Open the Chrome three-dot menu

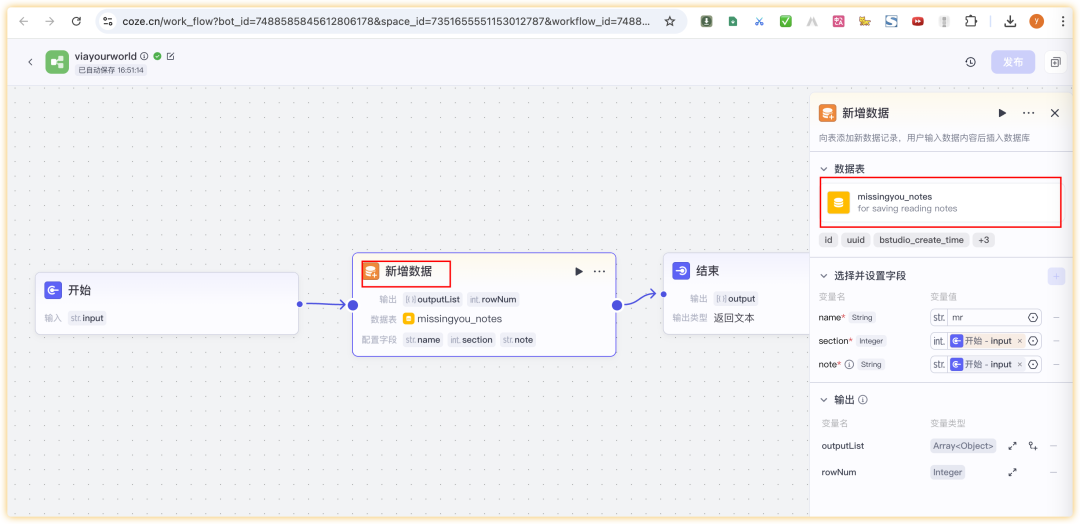click(x=1061, y=21)
